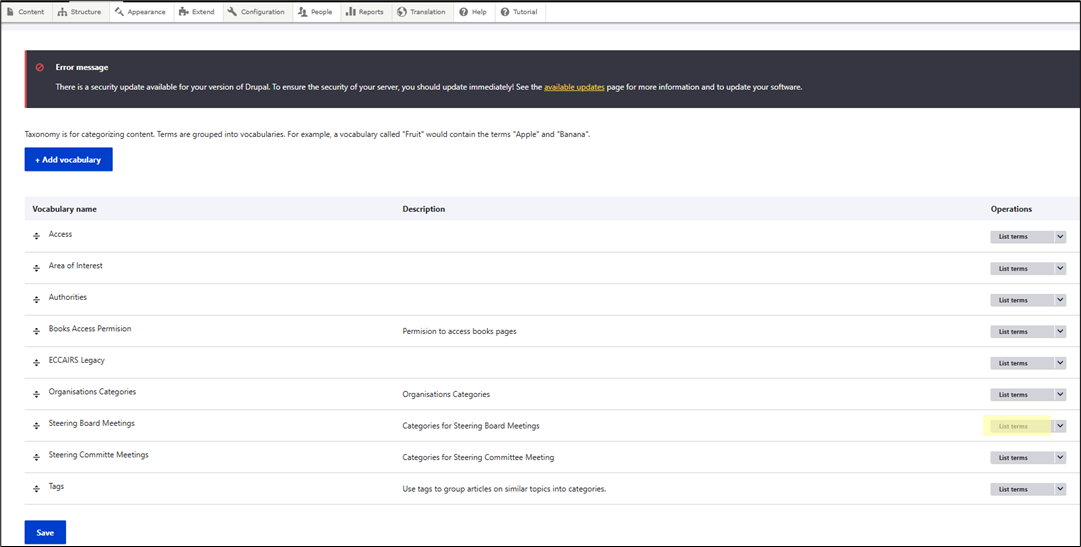Screen dimensions: 1081x547
Task: Follow the available updates link
Action: point(574,87)
